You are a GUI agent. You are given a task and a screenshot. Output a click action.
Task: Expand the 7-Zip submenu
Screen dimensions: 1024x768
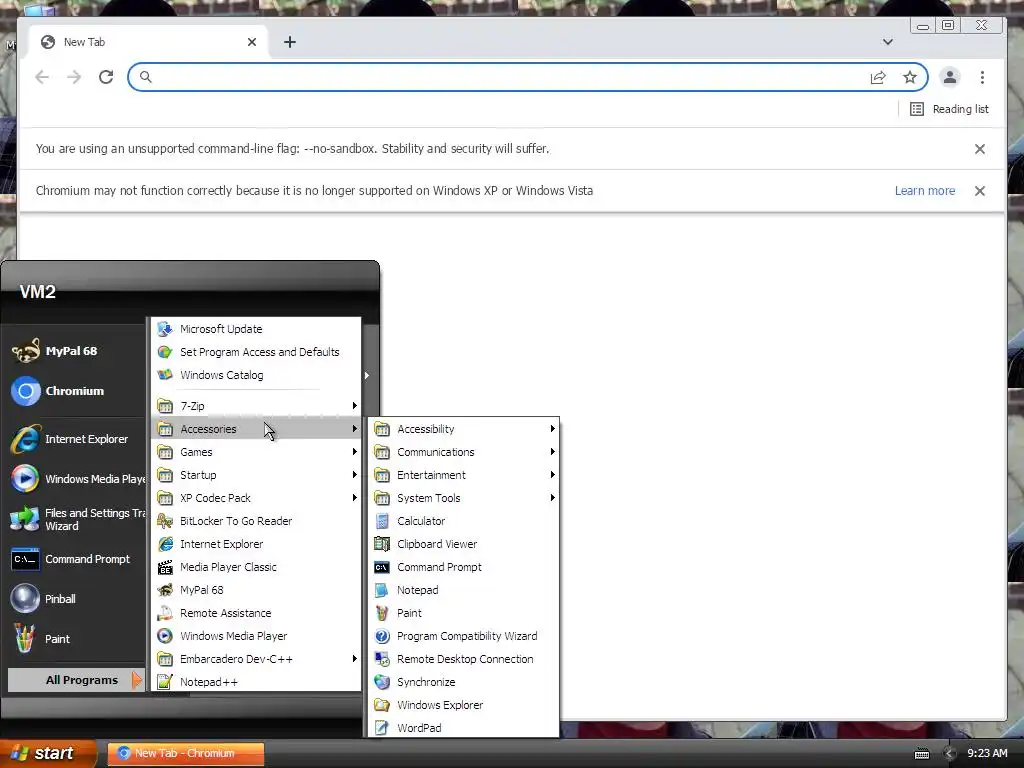point(256,406)
